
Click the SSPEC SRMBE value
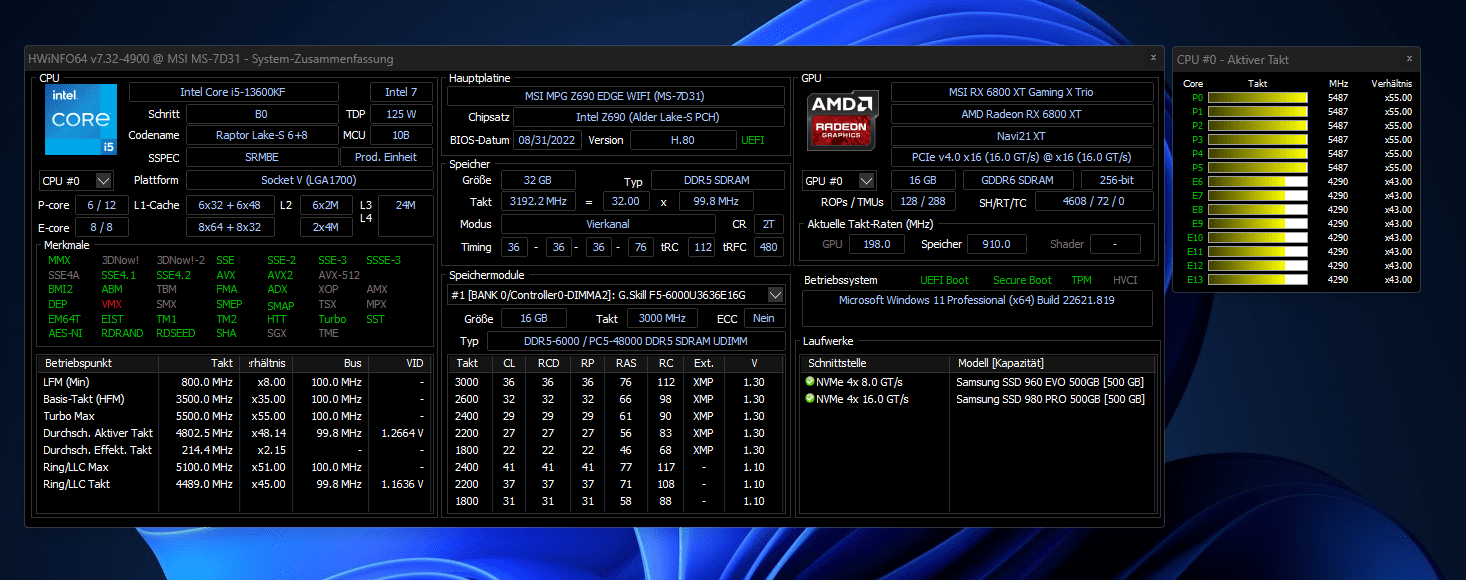[x=262, y=157]
